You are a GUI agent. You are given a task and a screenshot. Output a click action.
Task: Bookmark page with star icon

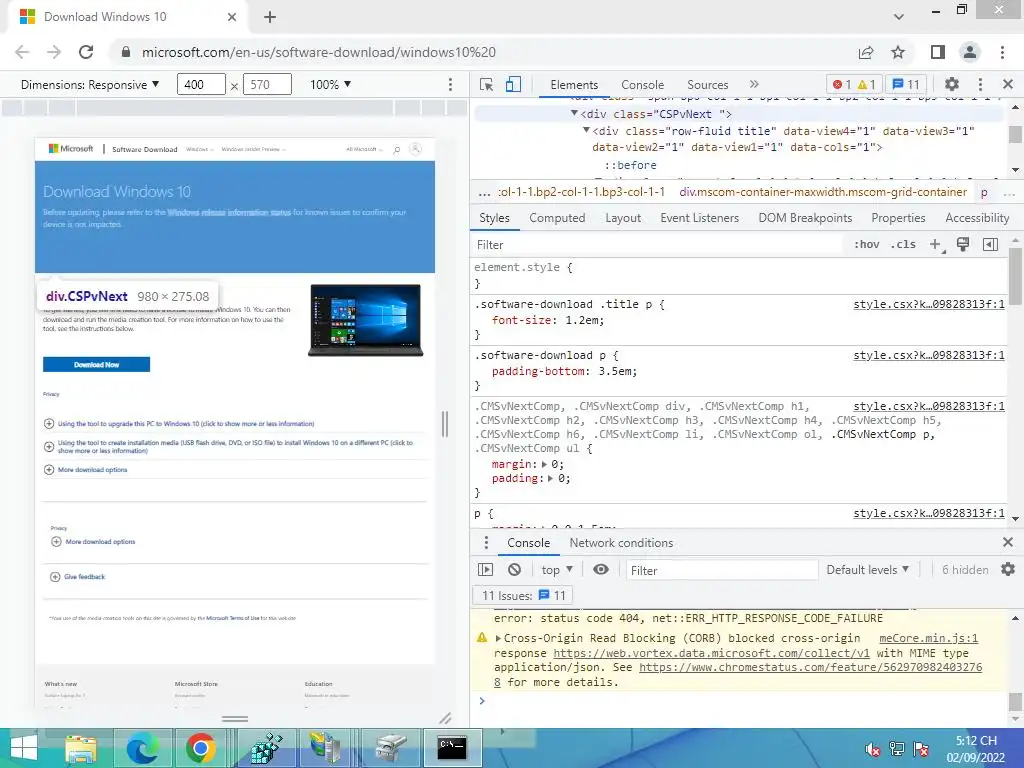(899, 52)
